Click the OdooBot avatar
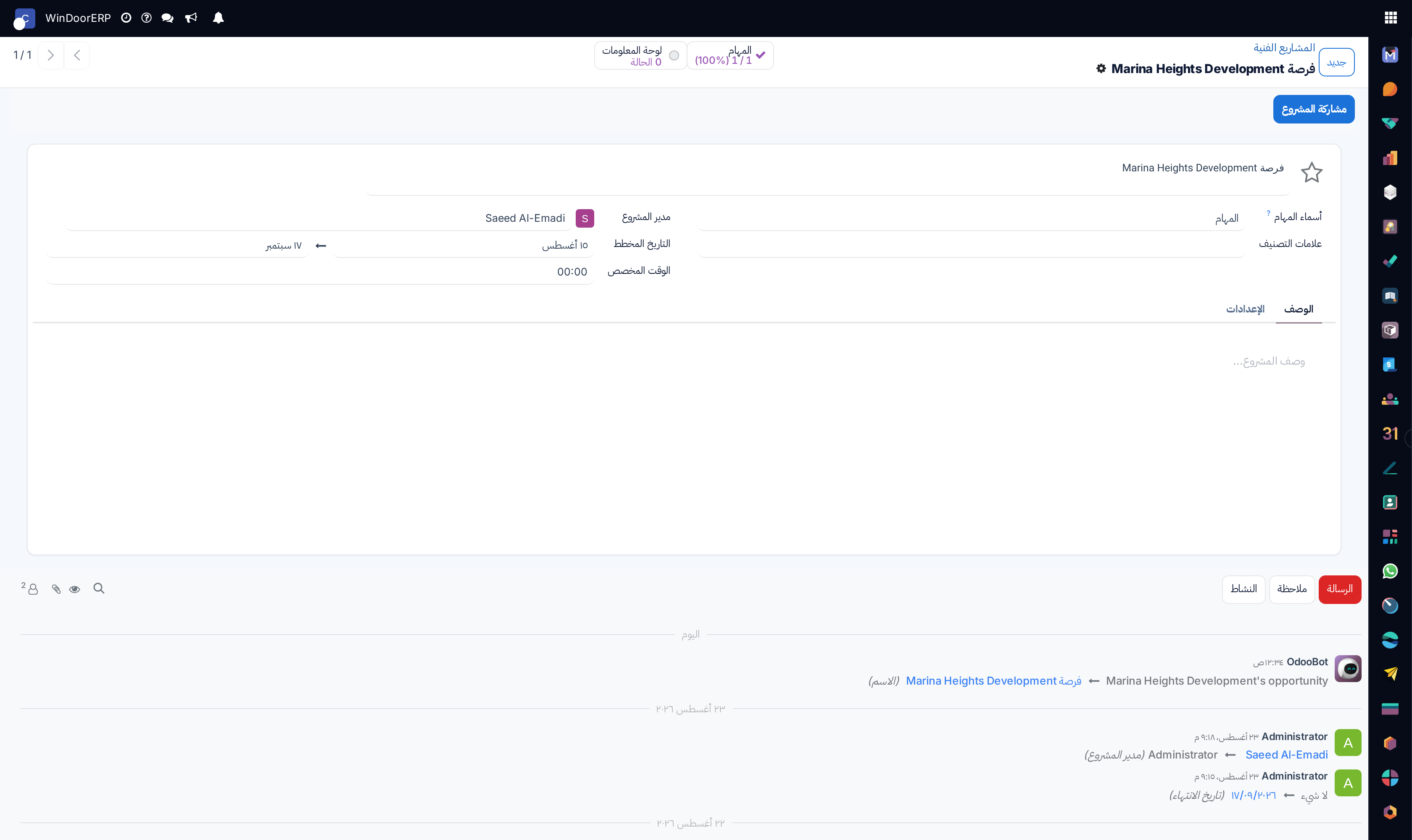1412x840 pixels. click(1347, 669)
